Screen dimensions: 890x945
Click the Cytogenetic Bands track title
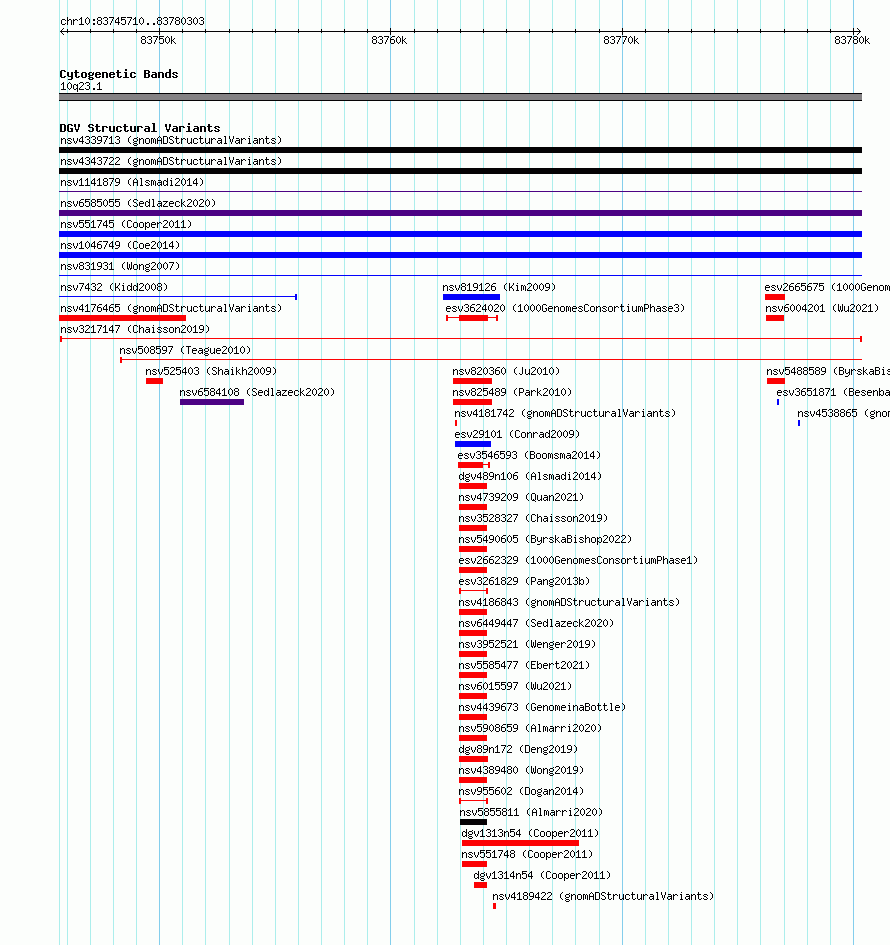coord(119,74)
